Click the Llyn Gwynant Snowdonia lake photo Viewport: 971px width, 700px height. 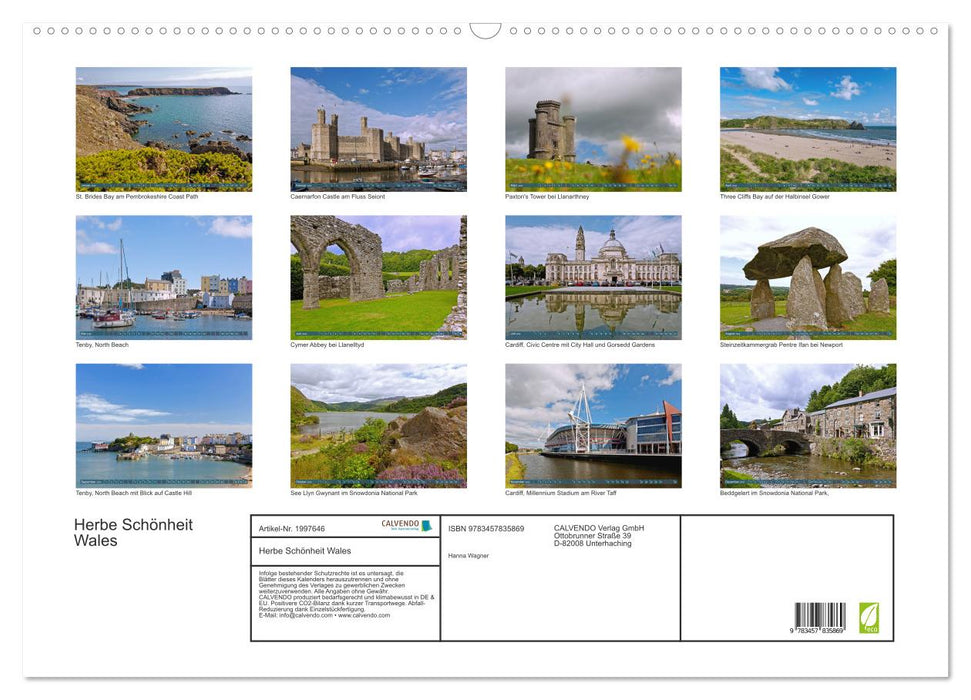pyautogui.click(x=378, y=424)
